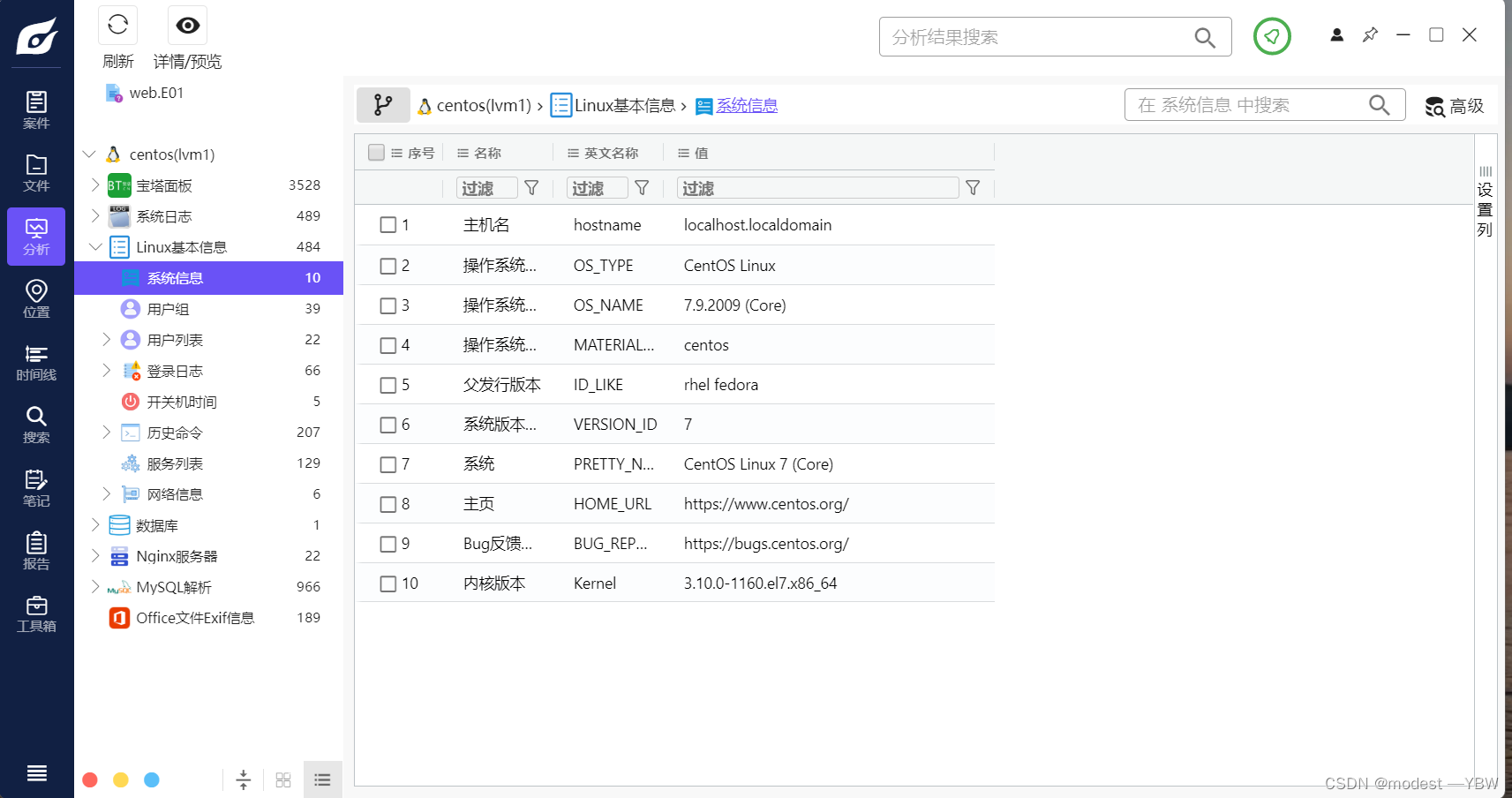Expand the 宝塔面板 tree node
Image resolution: width=1512 pixels, height=798 pixels.
(x=95, y=185)
